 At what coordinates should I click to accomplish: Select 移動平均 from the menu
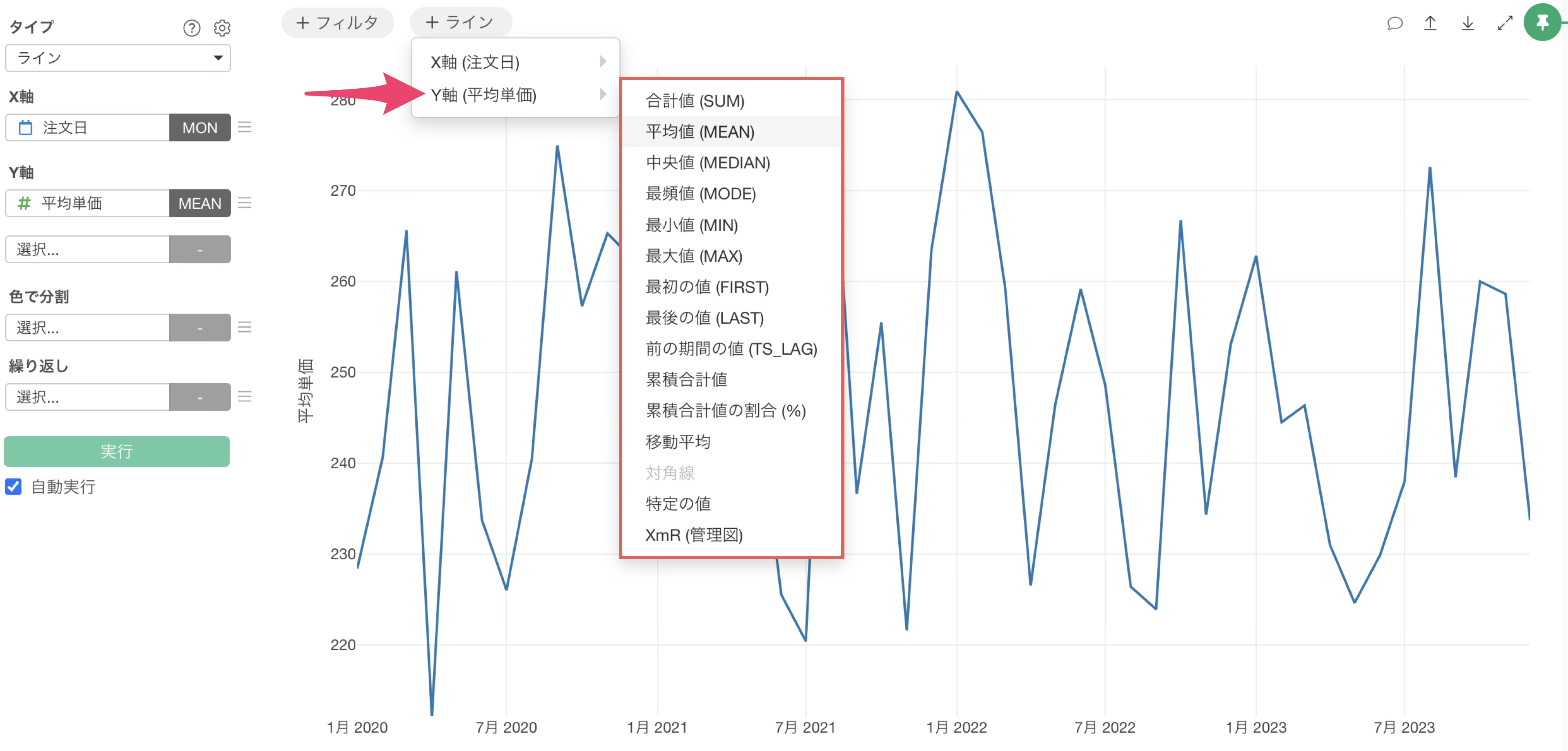pyautogui.click(x=677, y=441)
